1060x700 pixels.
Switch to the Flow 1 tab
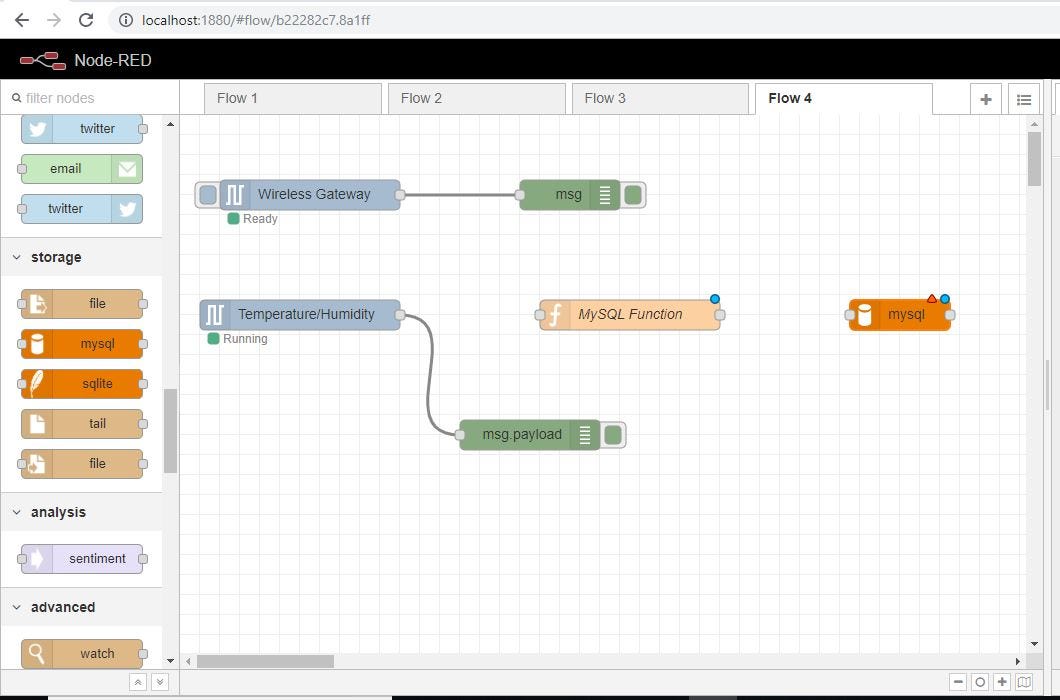pos(293,99)
